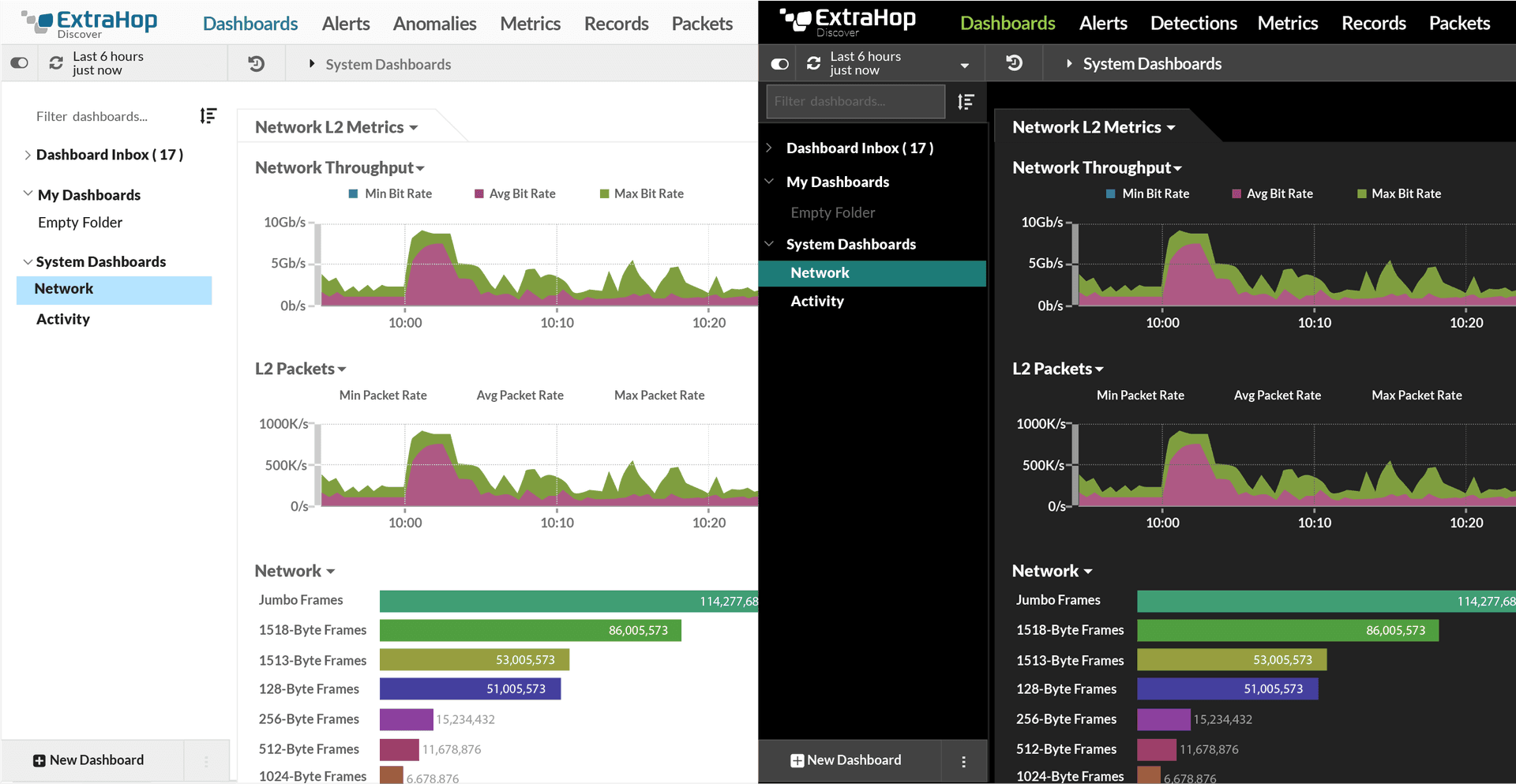Click the Avg Bit Rate swatch in light chart
The image size is (1516, 784).
click(478, 194)
